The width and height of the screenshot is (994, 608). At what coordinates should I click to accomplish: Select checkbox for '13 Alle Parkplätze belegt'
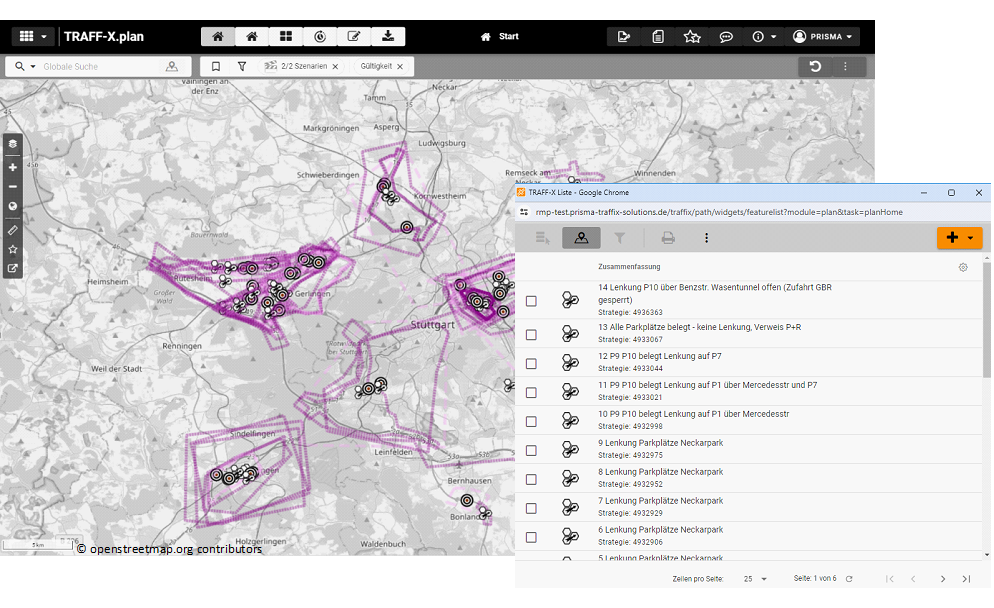531,335
